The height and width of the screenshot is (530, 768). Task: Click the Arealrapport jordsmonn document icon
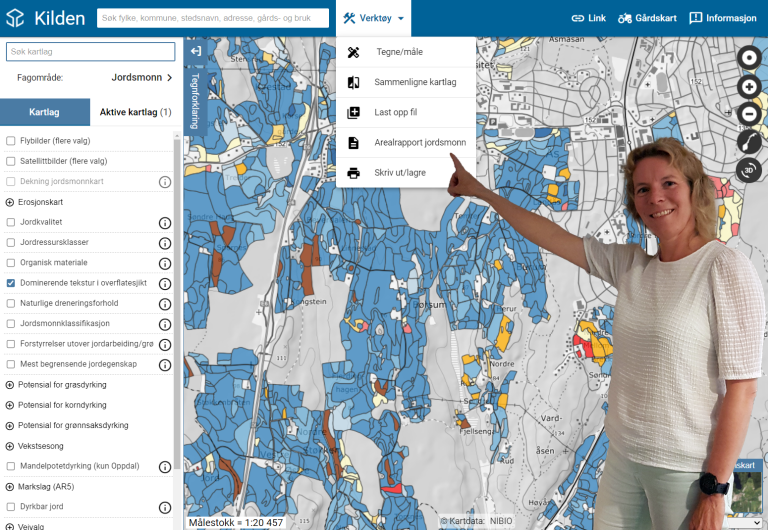tap(353, 143)
